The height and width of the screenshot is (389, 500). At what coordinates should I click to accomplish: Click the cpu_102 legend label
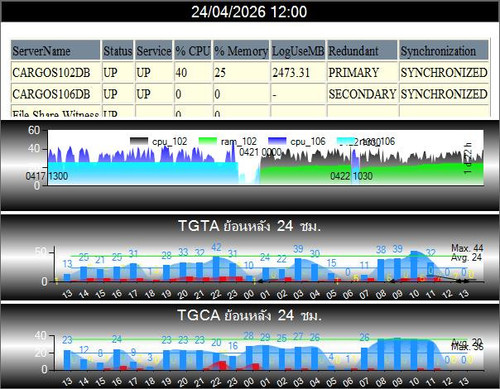pos(169,141)
